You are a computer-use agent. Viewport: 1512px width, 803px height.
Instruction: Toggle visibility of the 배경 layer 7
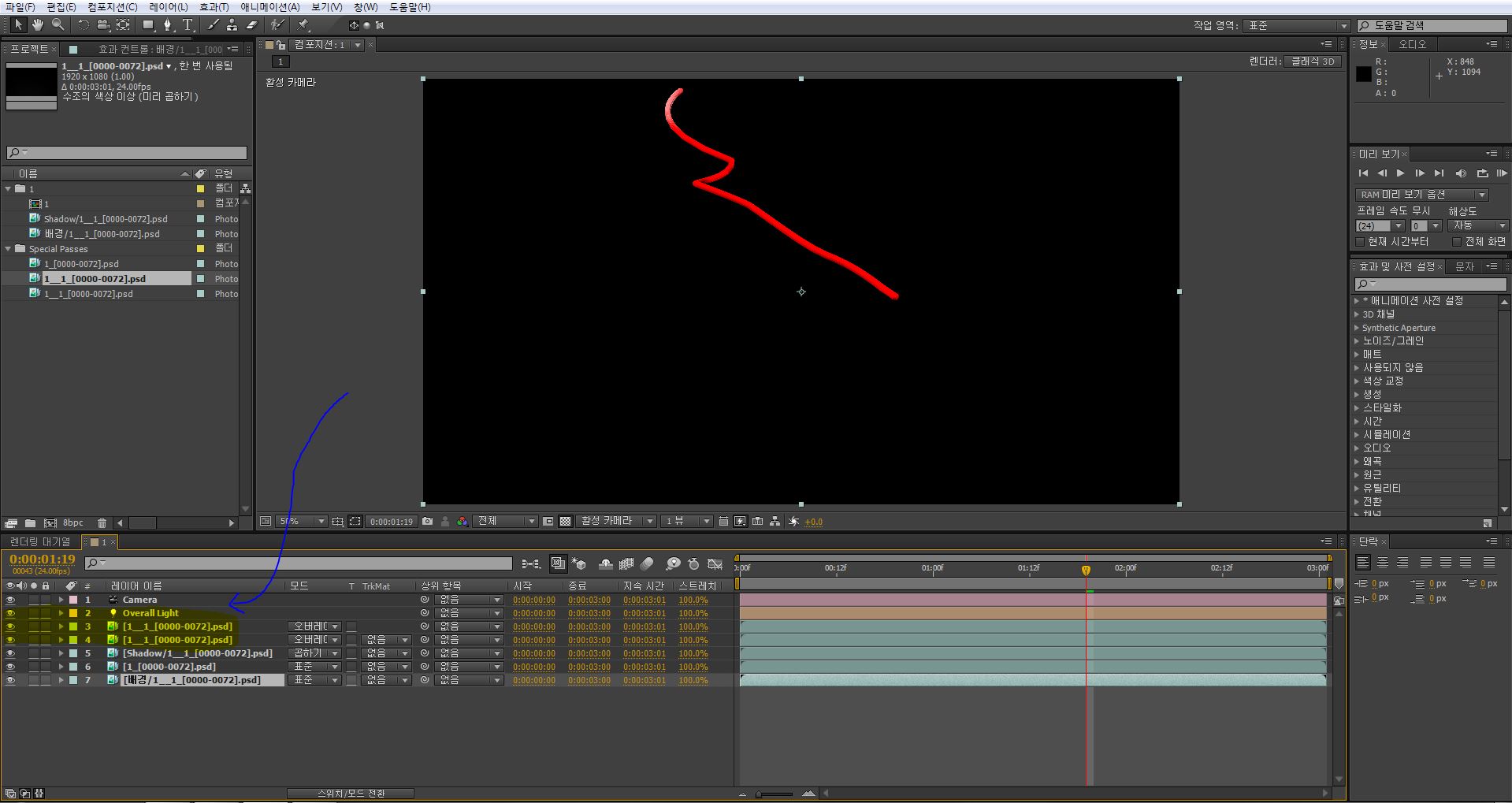click(10, 680)
